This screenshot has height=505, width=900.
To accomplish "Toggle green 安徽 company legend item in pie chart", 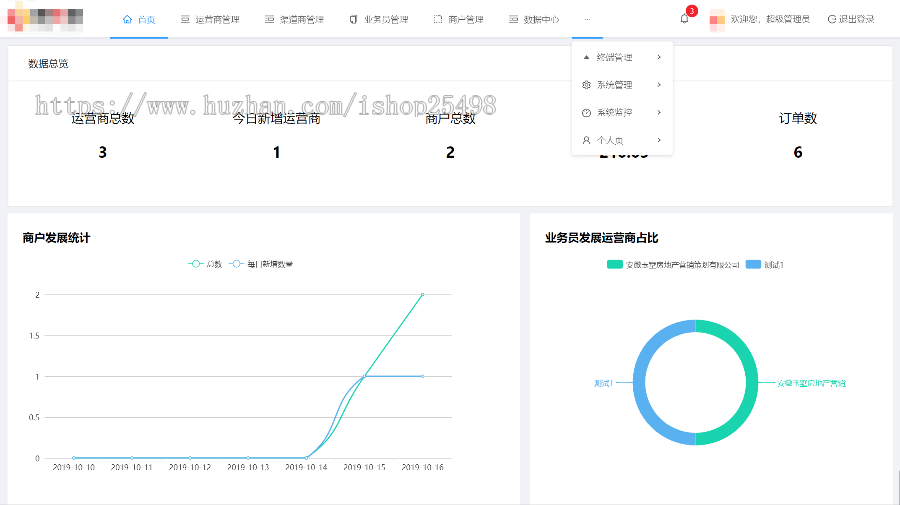I will (x=673, y=265).
